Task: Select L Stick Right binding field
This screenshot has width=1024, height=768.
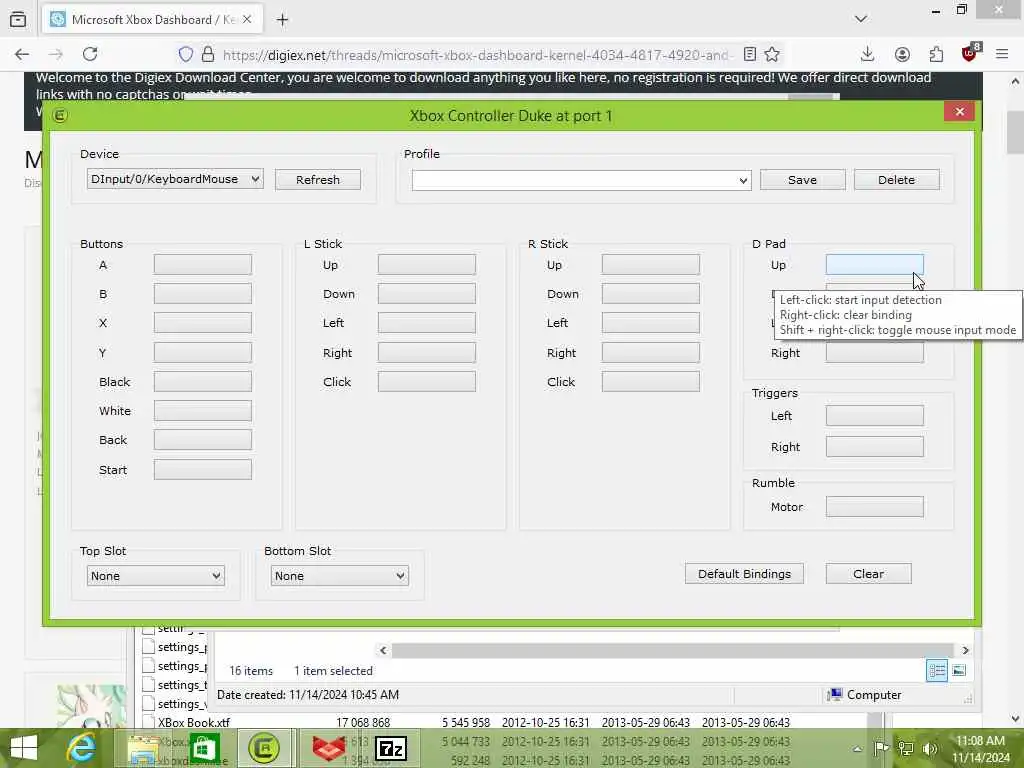Action: 426,353
